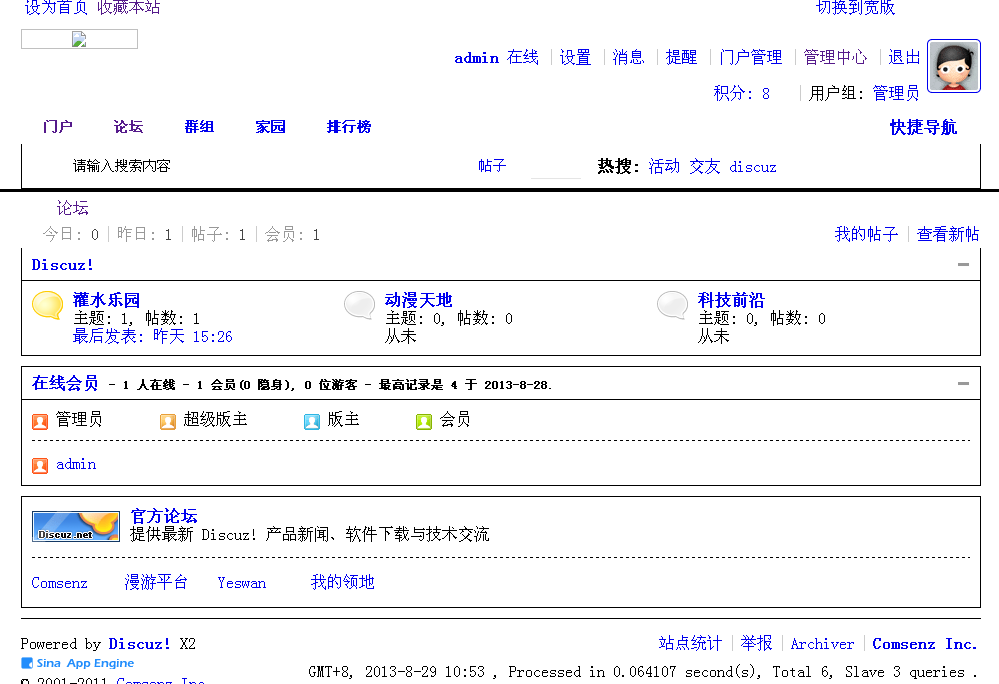Click 退出 to log out
This screenshot has height=684, width=999.
(x=903, y=57)
